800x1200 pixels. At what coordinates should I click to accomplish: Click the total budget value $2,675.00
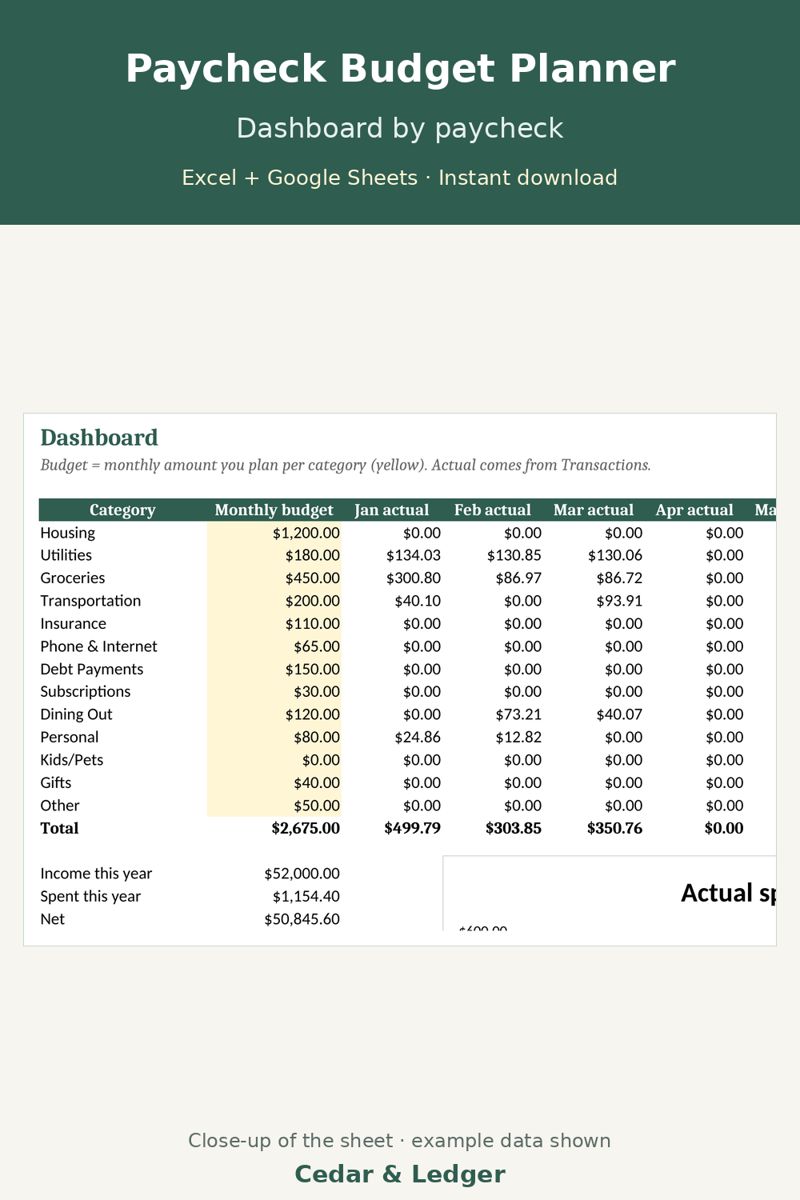pos(306,828)
